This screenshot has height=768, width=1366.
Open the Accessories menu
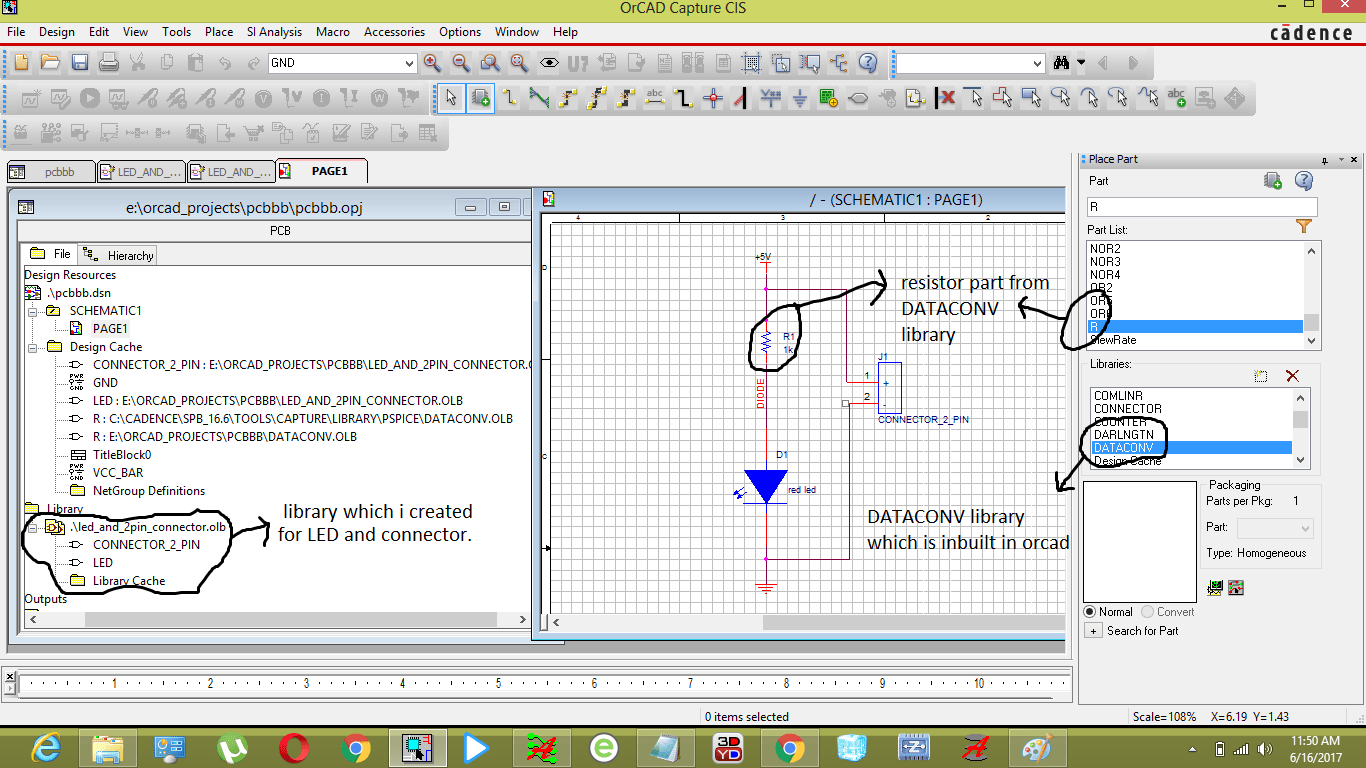pos(394,32)
